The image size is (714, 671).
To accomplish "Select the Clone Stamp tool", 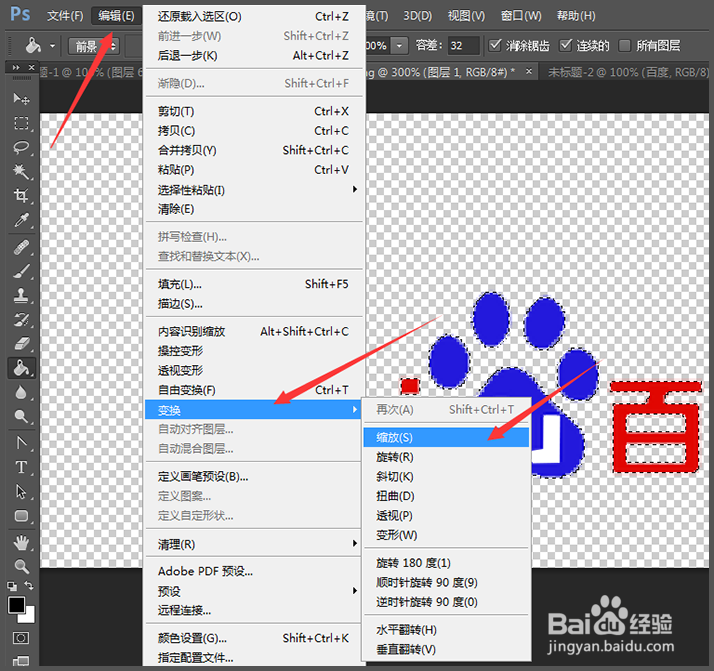I will [x=21, y=295].
